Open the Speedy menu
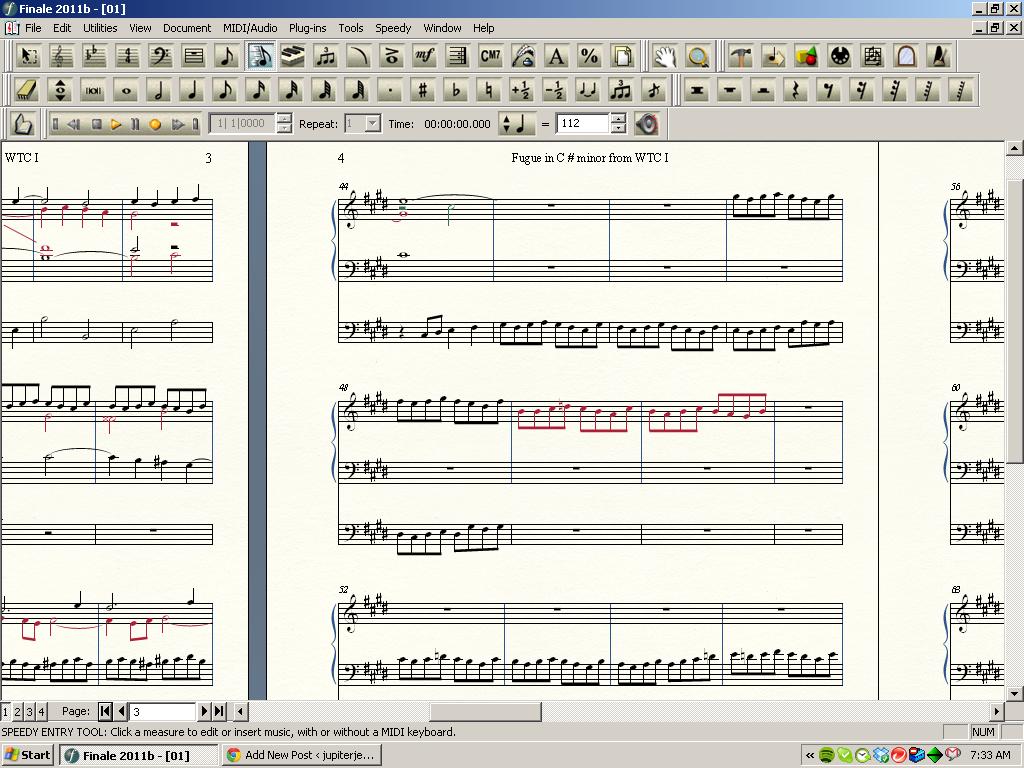The image size is (1024, 768). pos(392,28)
